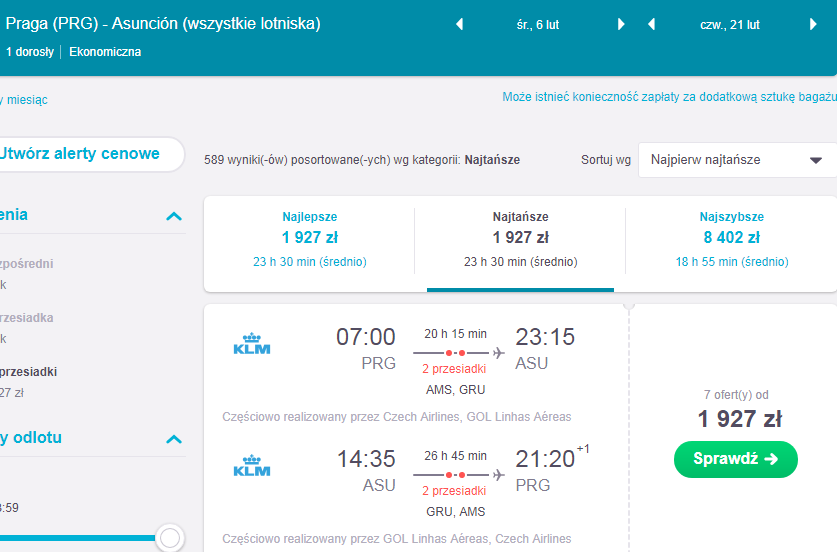Go to next departure date after śr., 6 lut
The width and height of the screenshot is (837, 552).
tap(621, 24)
